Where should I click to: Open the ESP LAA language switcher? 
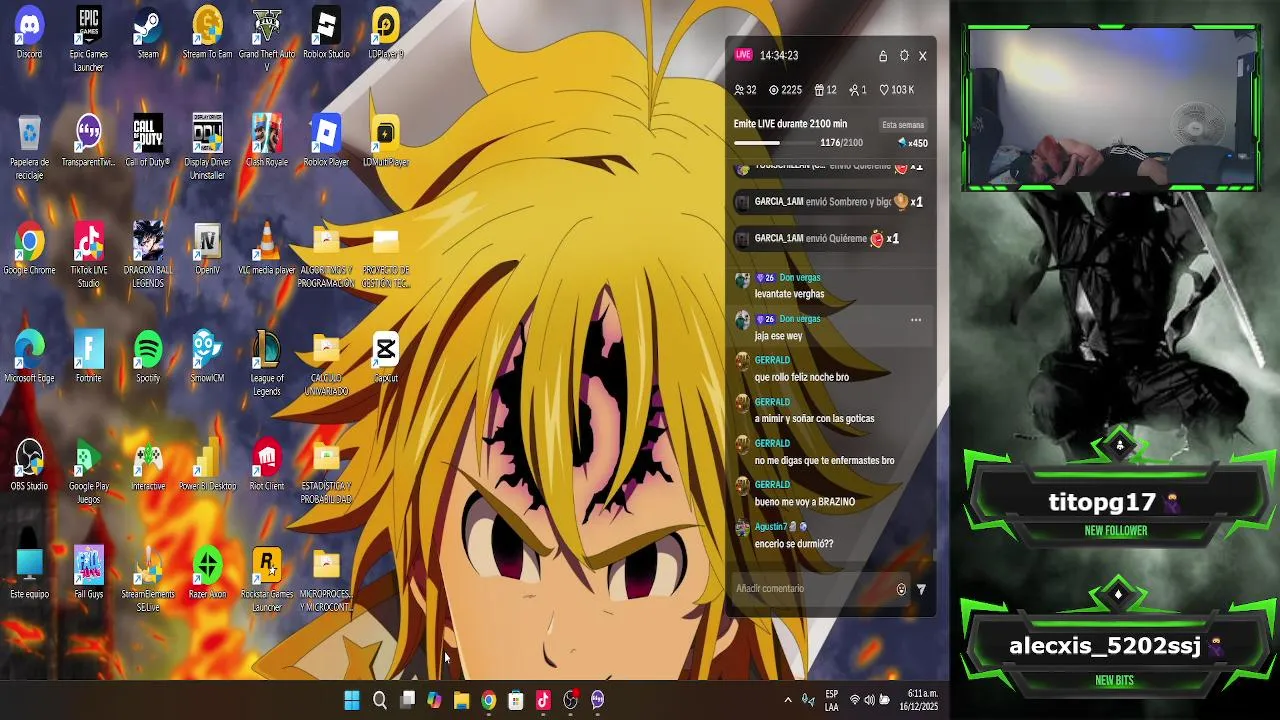[x=831, y=700]
